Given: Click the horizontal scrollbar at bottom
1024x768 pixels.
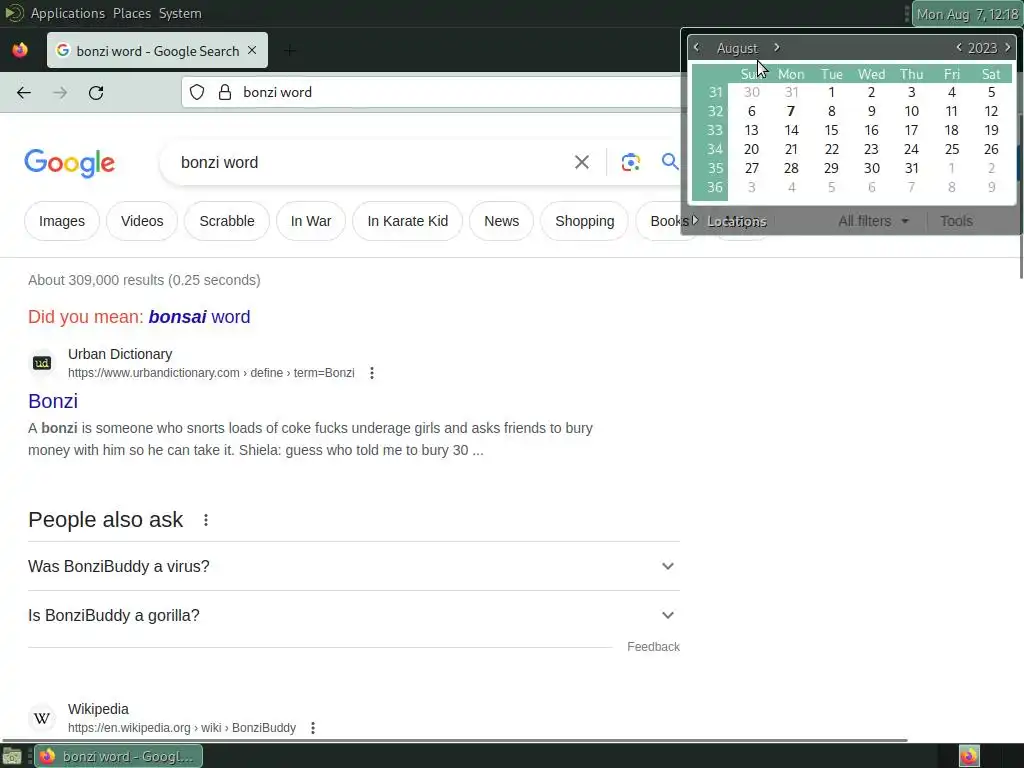Looking at the screenshot, I should (454, 741).
